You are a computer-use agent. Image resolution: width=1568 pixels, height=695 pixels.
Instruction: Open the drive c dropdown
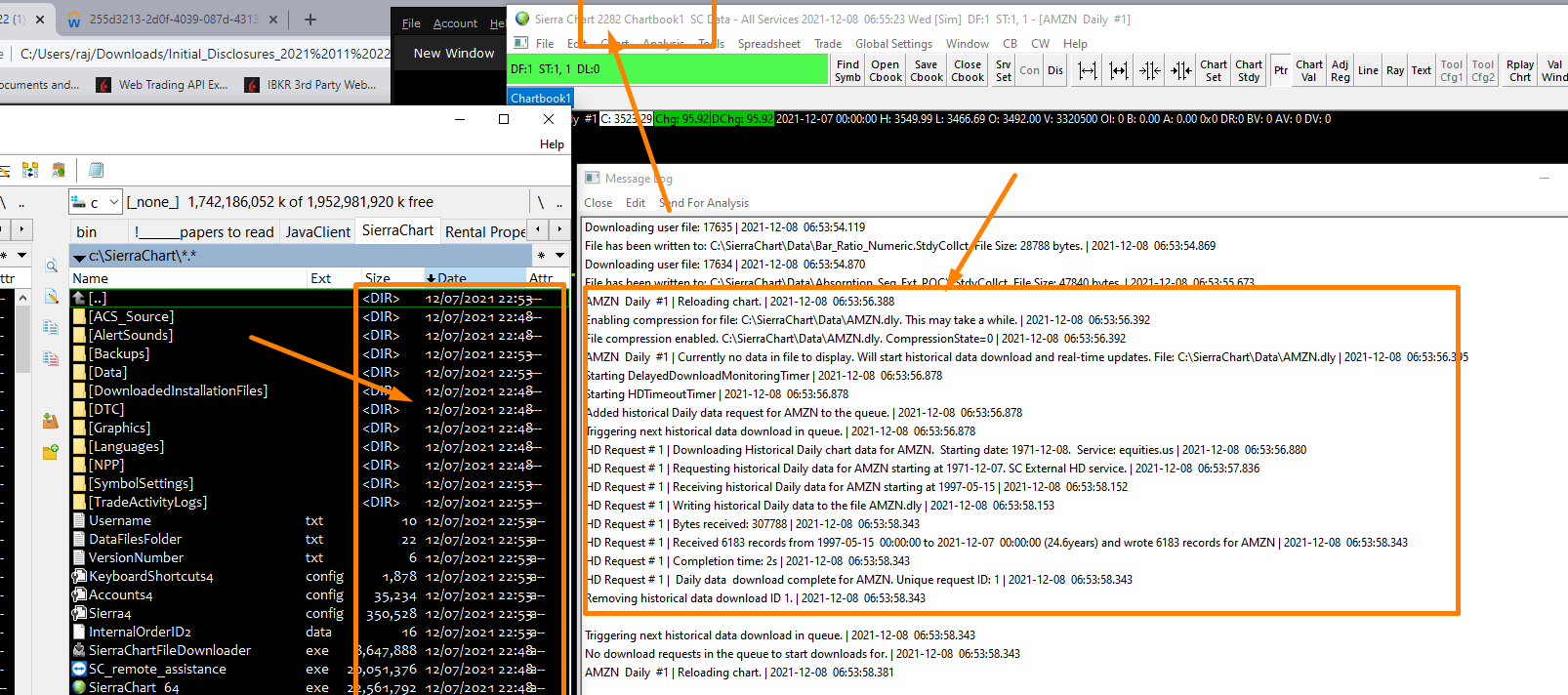tap(96, 202)
